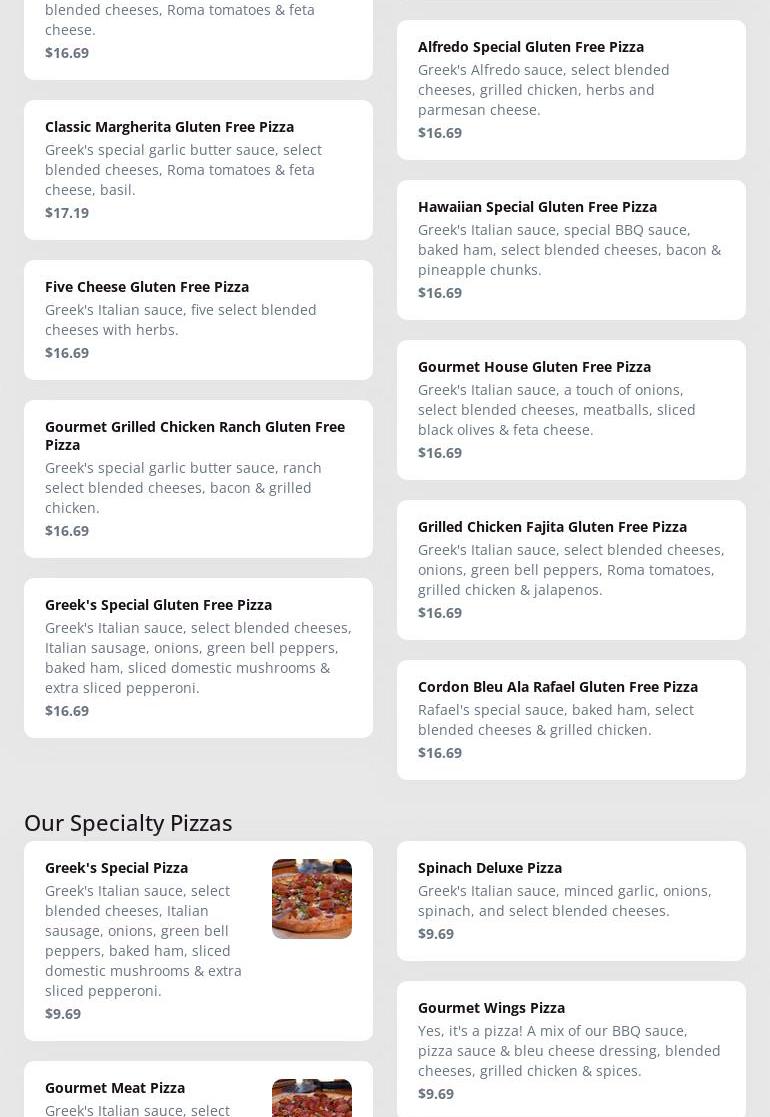This screenshot has width=770, height=1117.
Task: Click the Cordon Bleu pizza description text
Action: coord(555,720)
